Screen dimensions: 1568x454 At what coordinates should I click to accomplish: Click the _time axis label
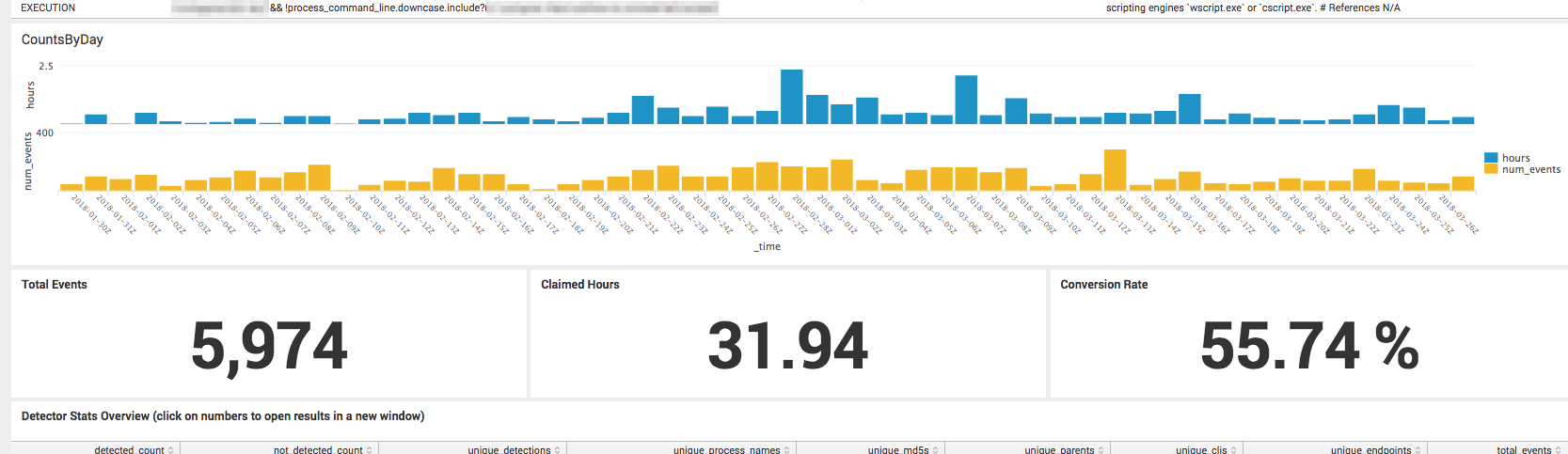point(768,246)
